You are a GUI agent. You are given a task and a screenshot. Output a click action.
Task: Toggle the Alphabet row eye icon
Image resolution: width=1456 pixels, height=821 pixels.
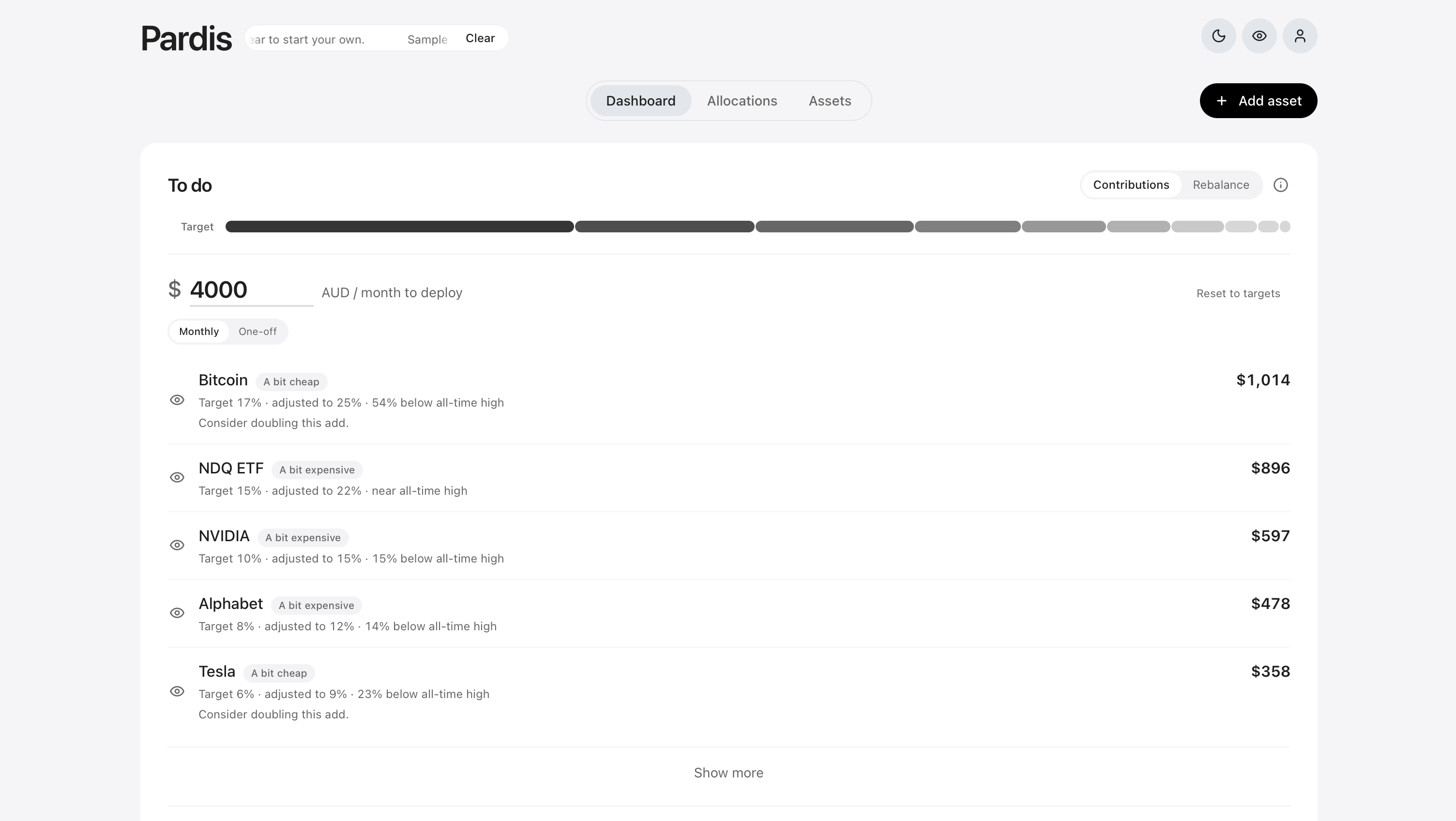coord(177,613)
